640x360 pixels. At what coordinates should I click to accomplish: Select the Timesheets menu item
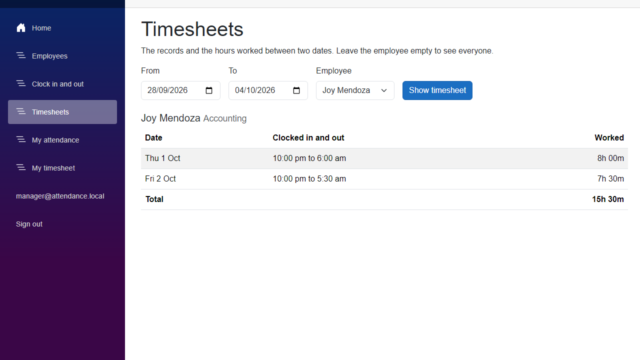tap(62, 112)
